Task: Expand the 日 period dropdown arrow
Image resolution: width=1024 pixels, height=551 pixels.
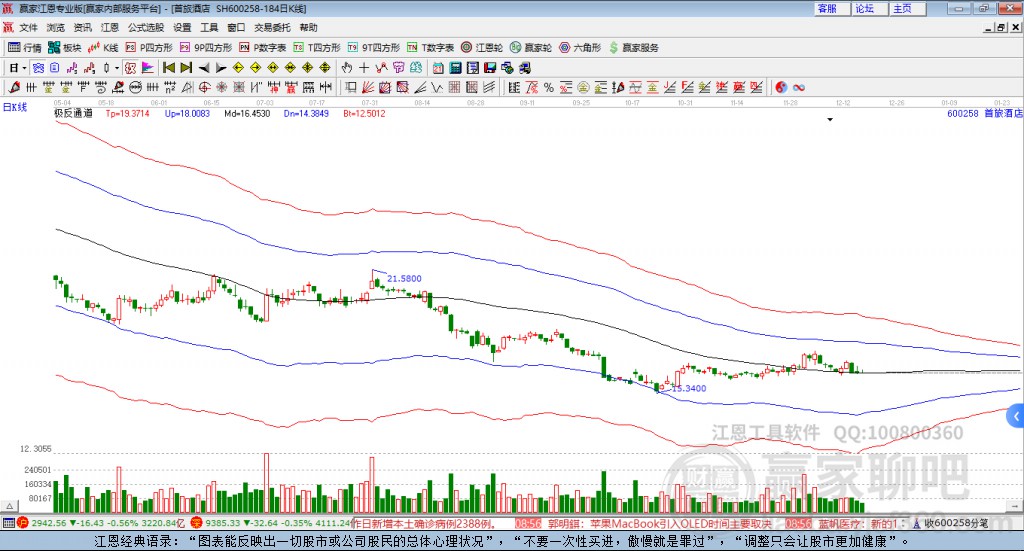Action: coord(24,68)
